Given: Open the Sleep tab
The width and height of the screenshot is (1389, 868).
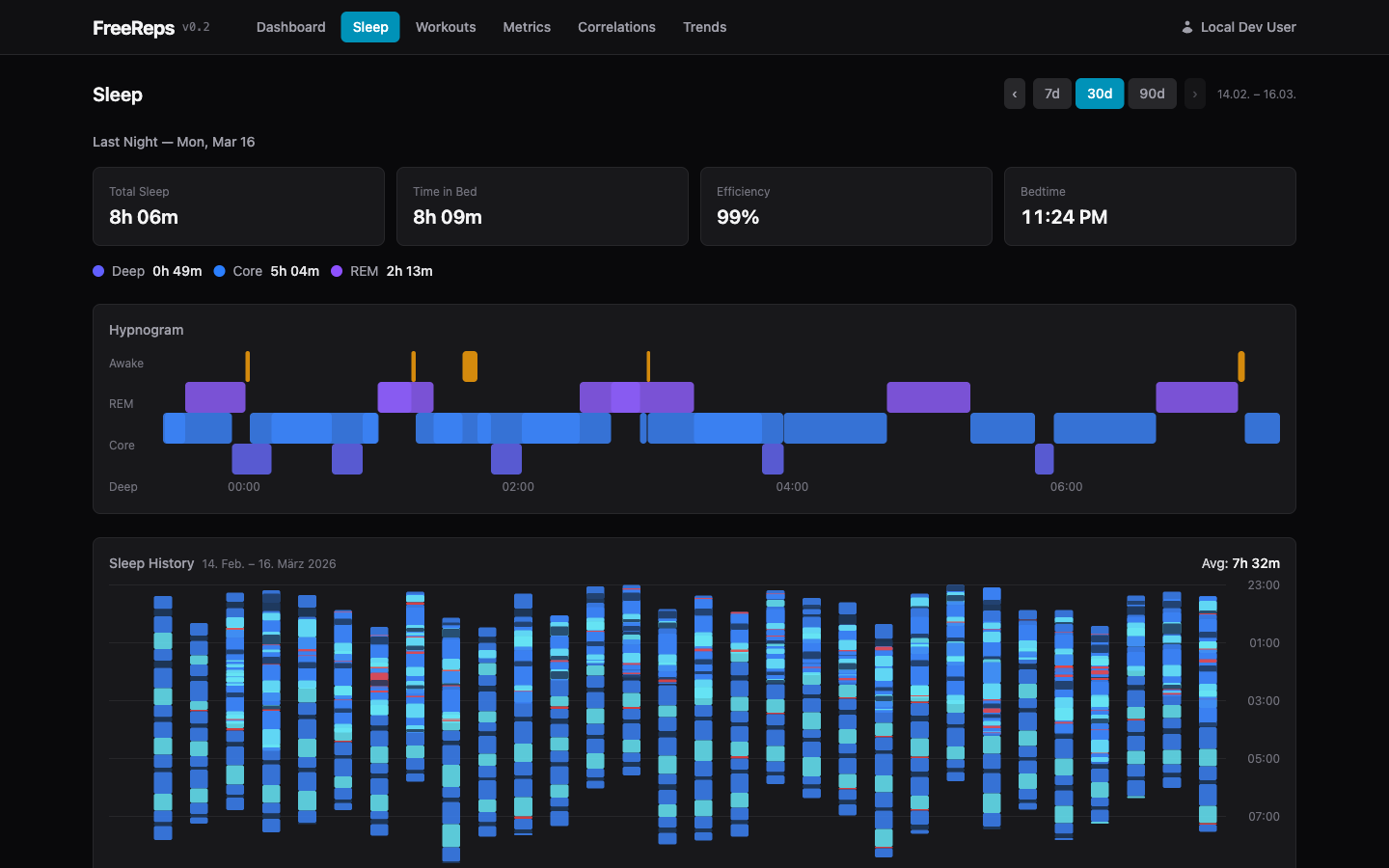Looking at the screenshot, I should pos(369,27).
